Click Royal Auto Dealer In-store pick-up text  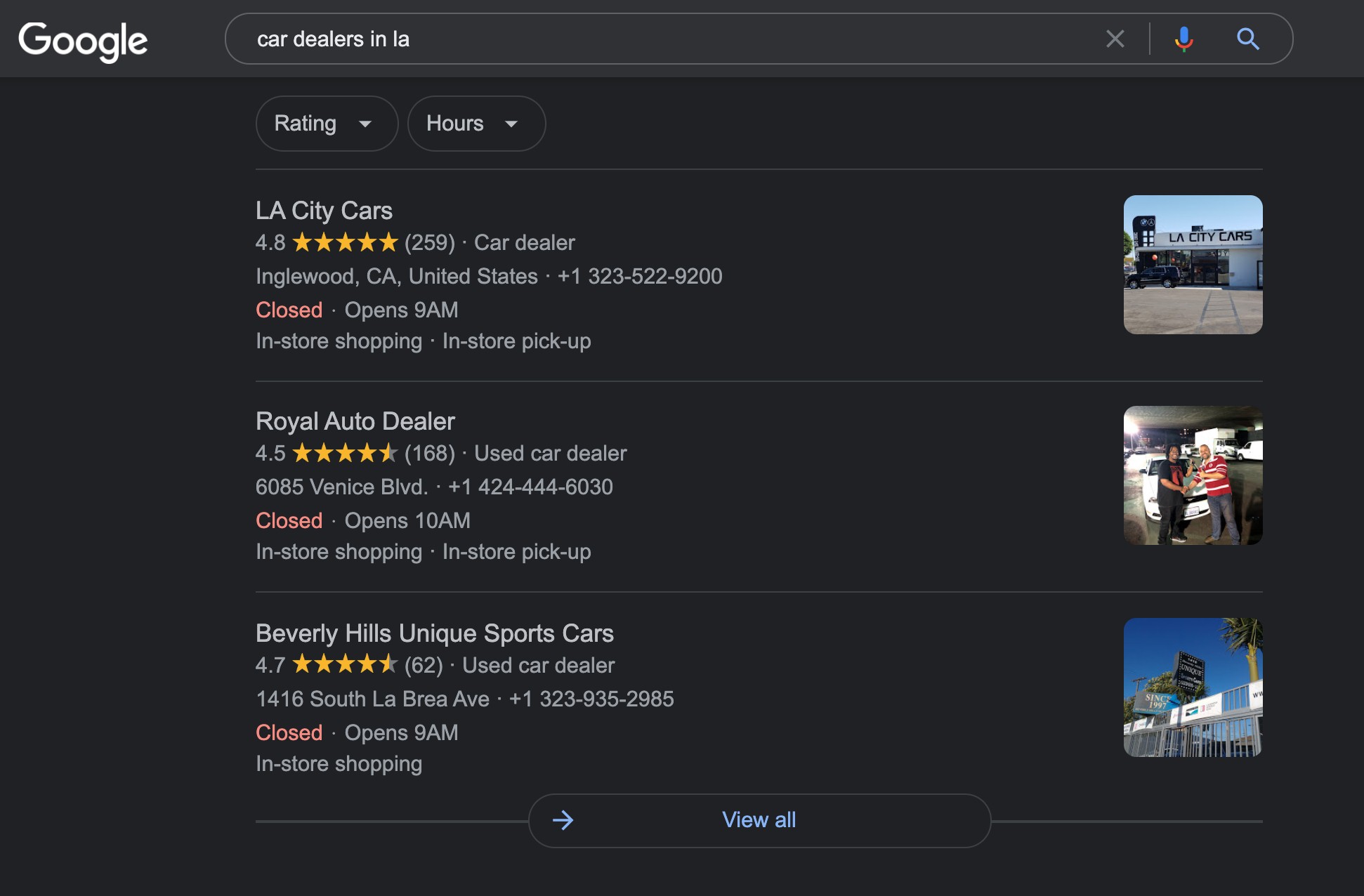click(x=517, y=552)
